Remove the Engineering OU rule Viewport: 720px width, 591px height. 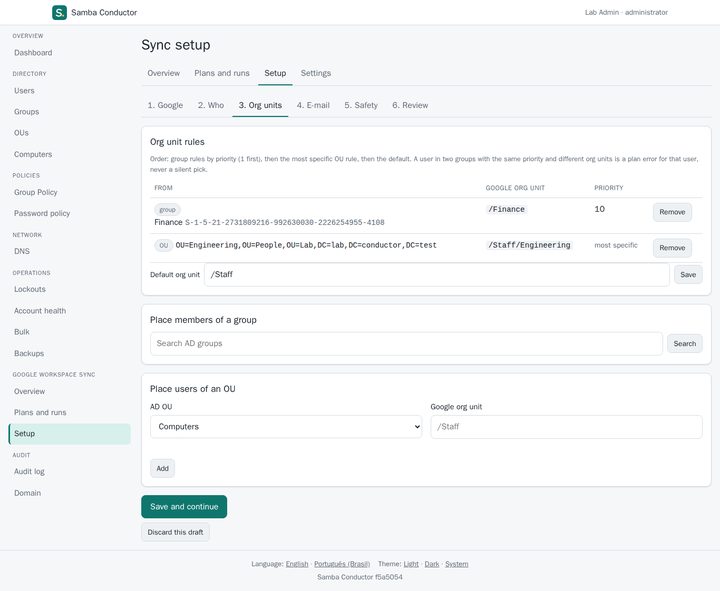[672, 248]
